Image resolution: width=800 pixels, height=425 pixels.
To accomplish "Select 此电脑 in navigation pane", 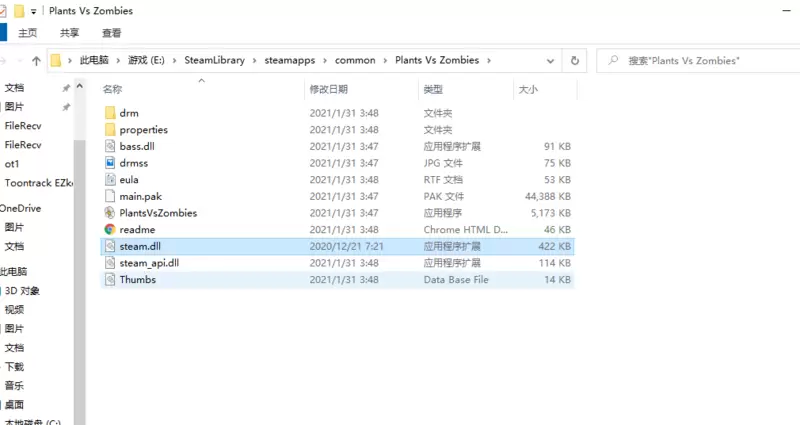I will (x=14, y=271).
